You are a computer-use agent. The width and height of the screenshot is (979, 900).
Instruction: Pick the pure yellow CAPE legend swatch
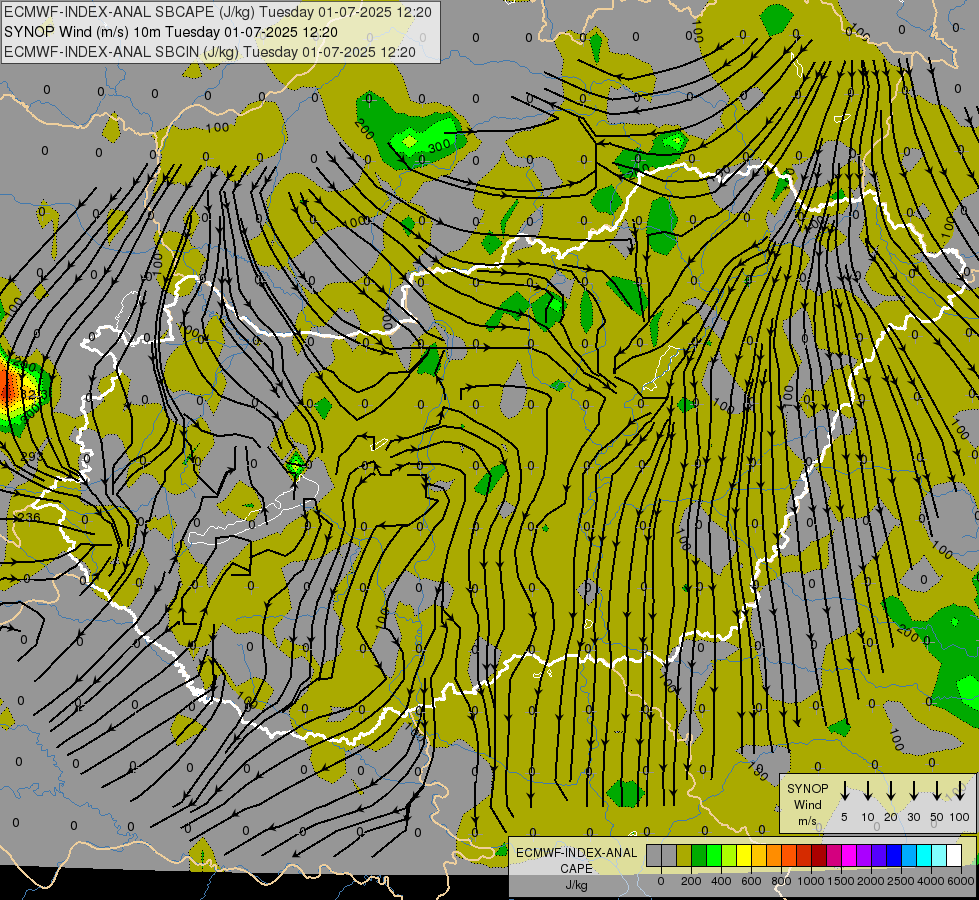click(x=744, y=855)
